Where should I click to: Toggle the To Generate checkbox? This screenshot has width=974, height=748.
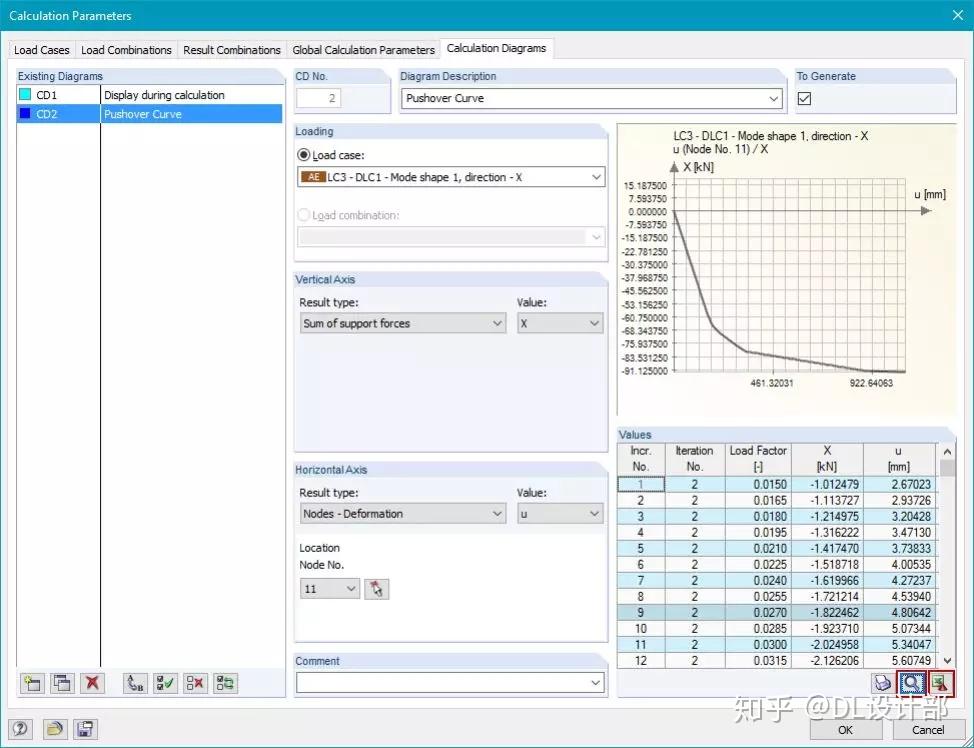(804, 98)
